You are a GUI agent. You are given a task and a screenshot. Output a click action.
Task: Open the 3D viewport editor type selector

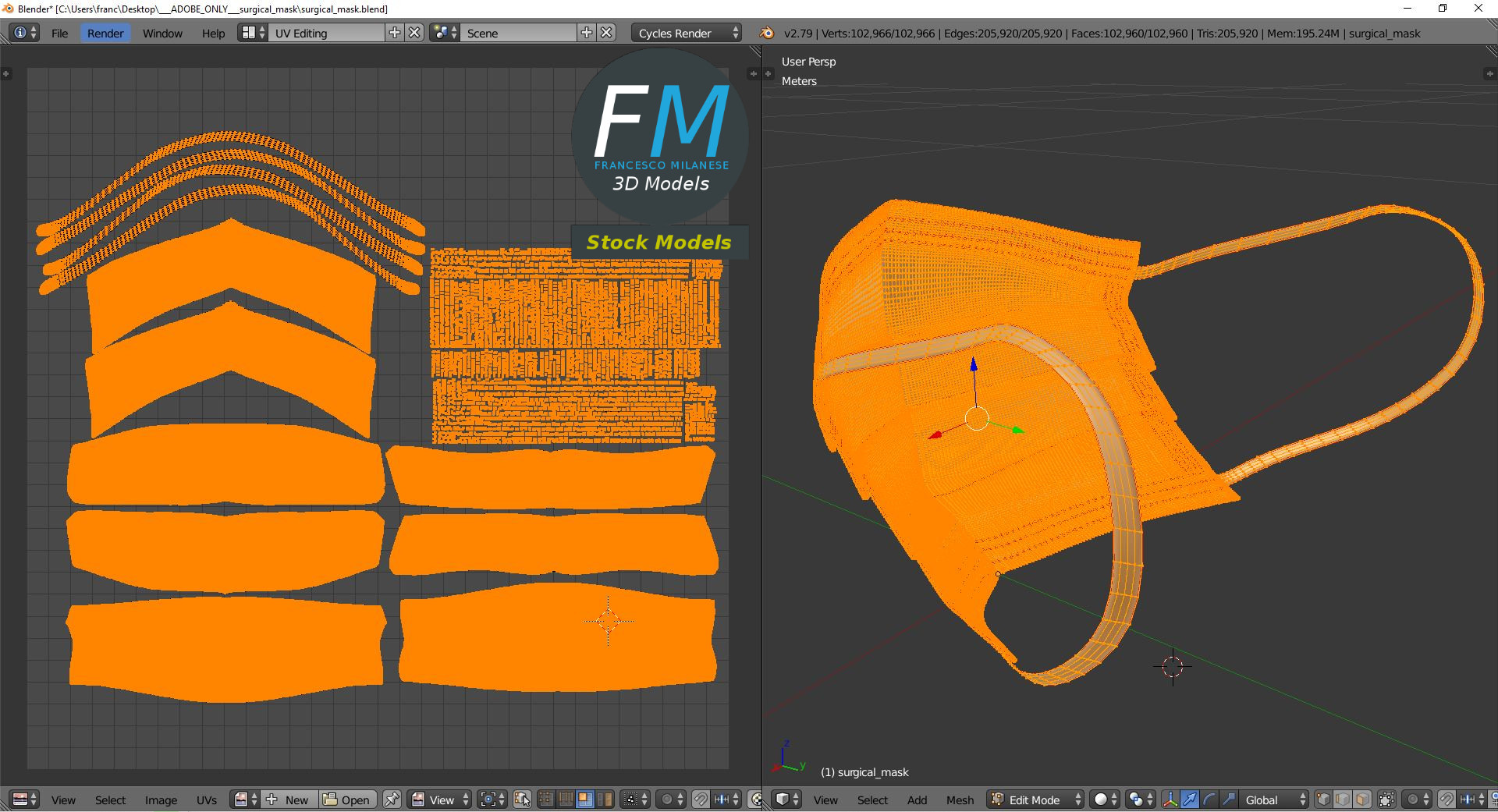coord(786,800)
